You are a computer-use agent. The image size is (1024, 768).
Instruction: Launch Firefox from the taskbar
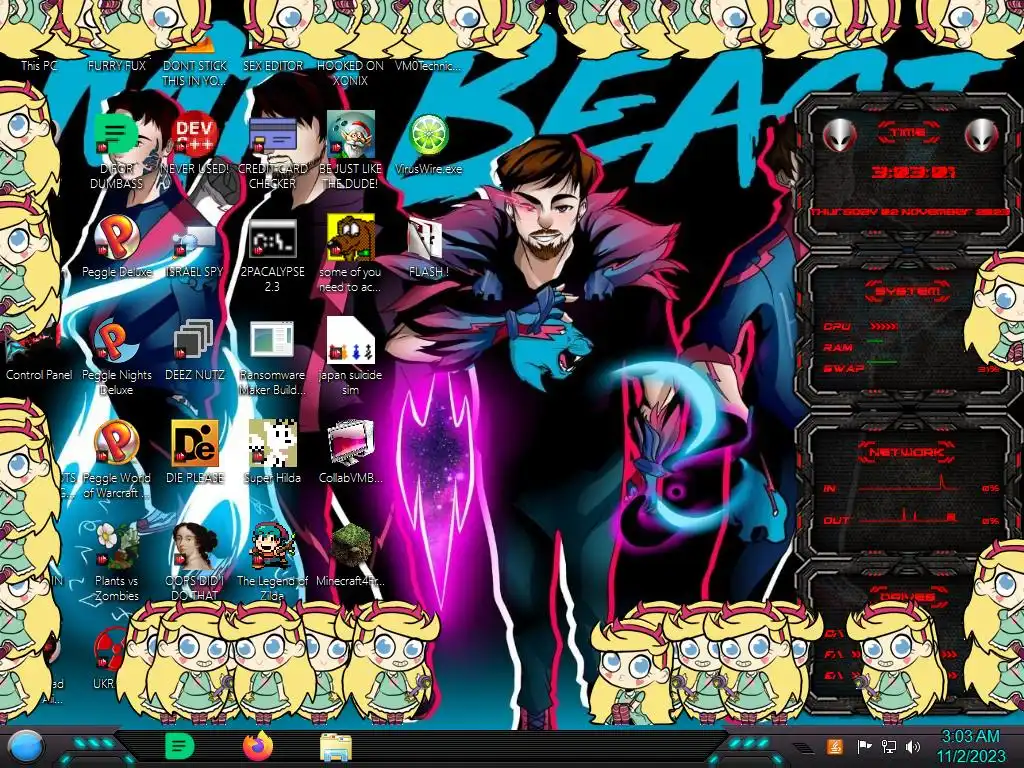pos(258,746)
